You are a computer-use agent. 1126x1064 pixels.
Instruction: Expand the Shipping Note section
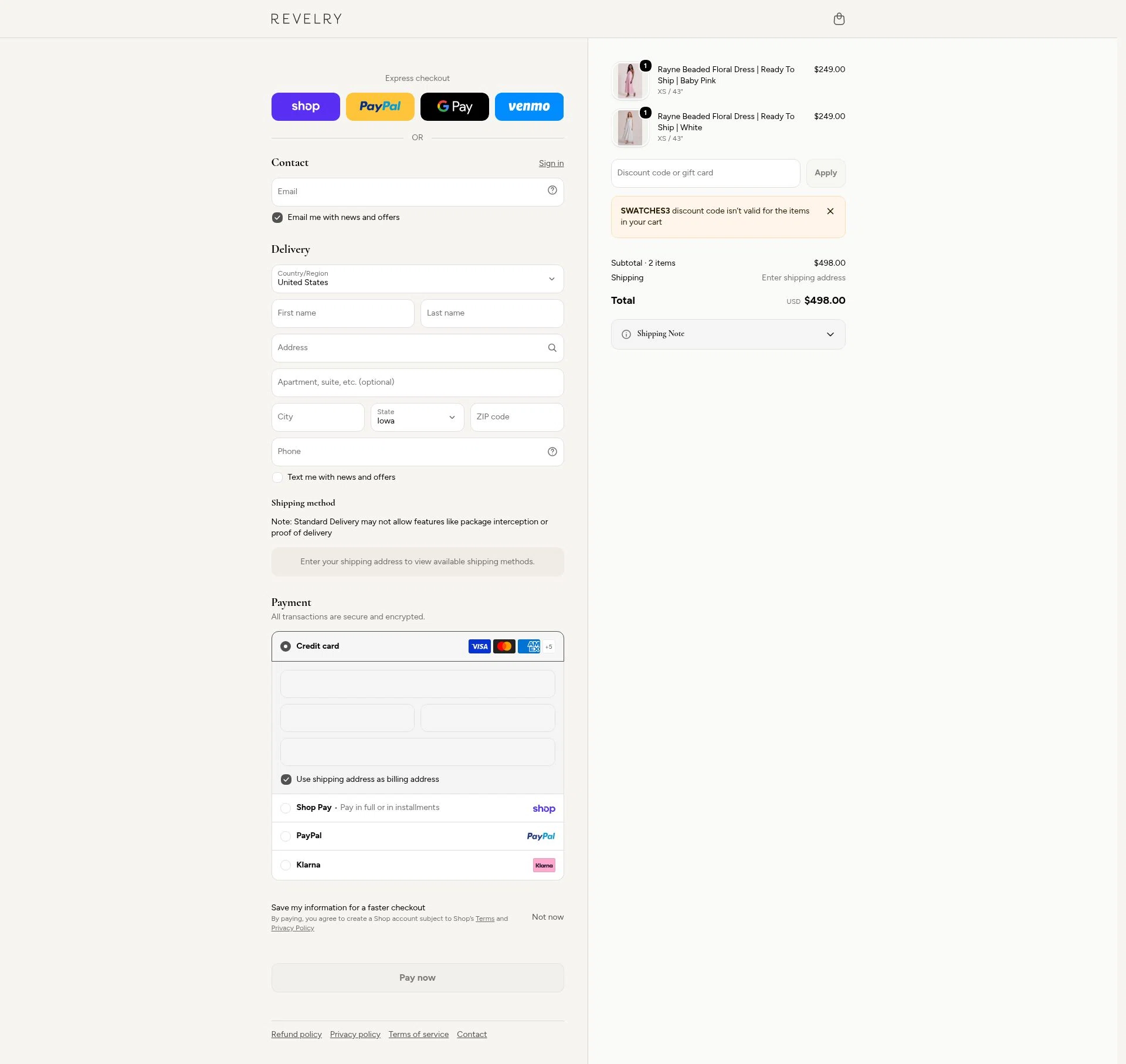point(728,334)
